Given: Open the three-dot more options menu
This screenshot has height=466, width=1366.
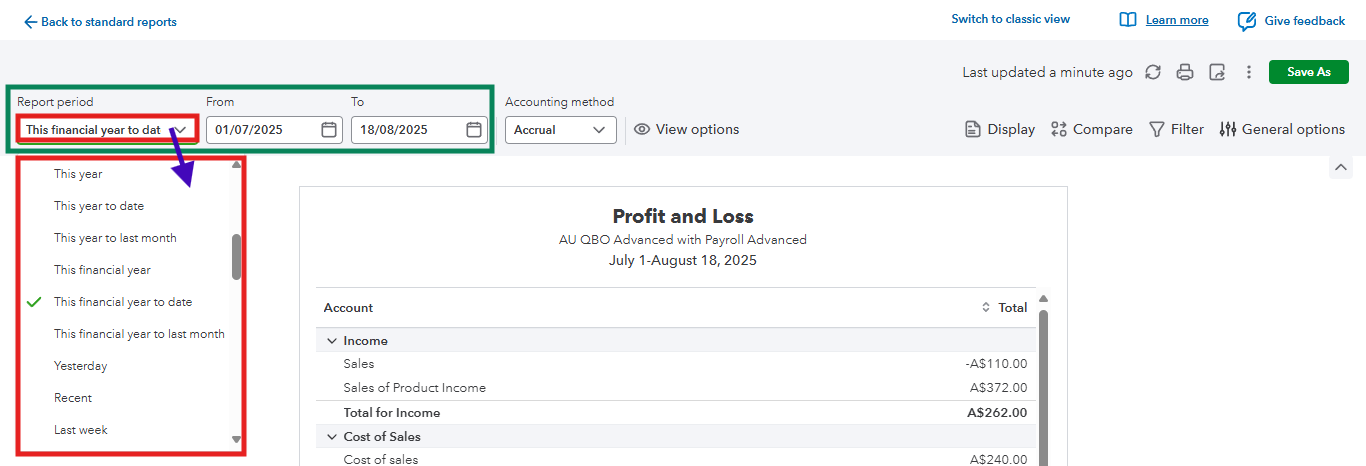Looking at the screenshot, I should [x=1249, y=72].
